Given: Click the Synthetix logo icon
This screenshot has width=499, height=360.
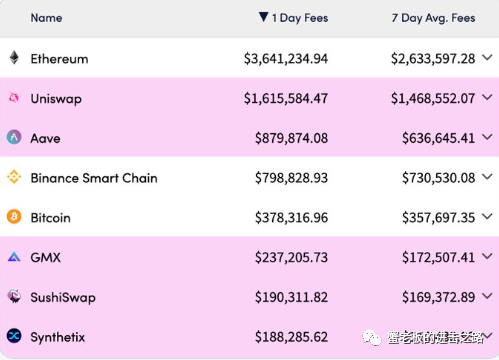Looking at the screenshot, I should tap(14, 336).
